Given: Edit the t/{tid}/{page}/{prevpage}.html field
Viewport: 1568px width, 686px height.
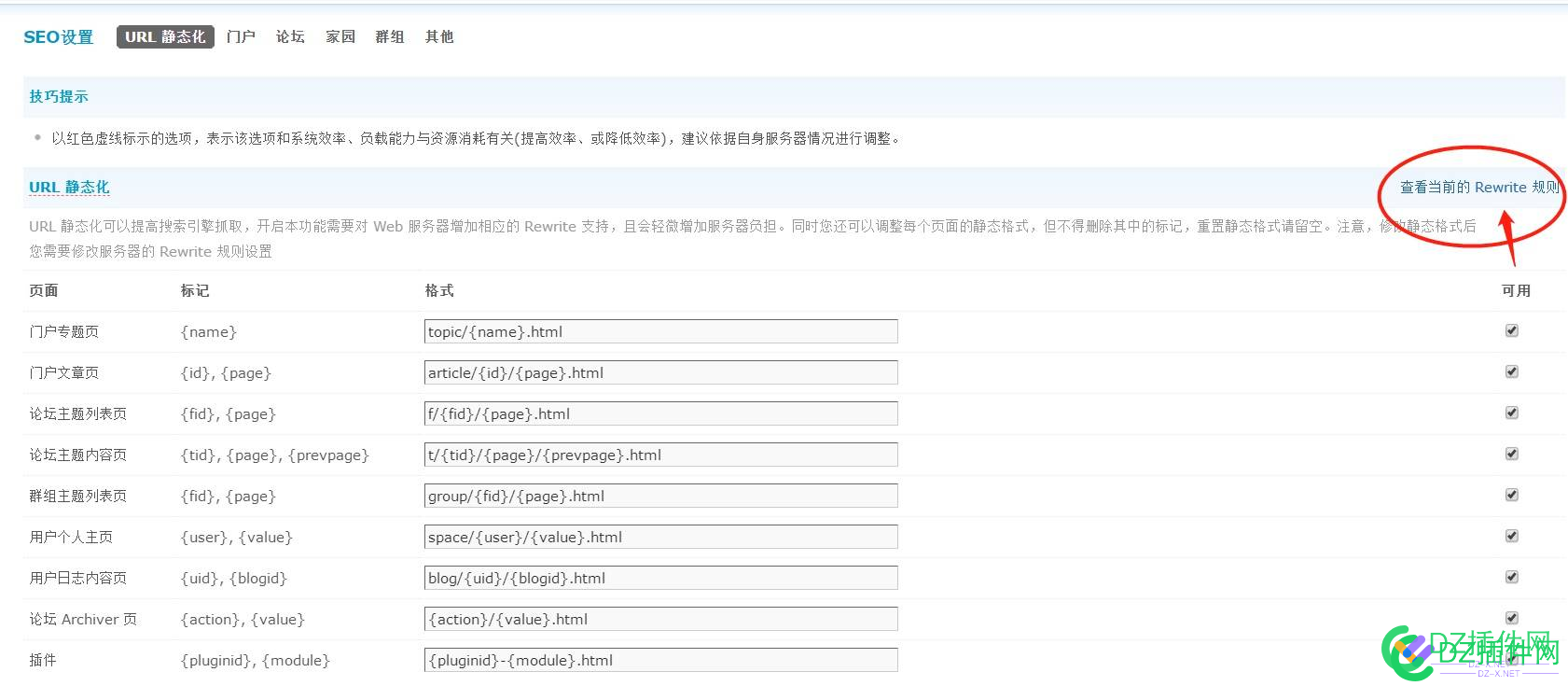Looking at the screenshot, I should (x=661, y=455).
